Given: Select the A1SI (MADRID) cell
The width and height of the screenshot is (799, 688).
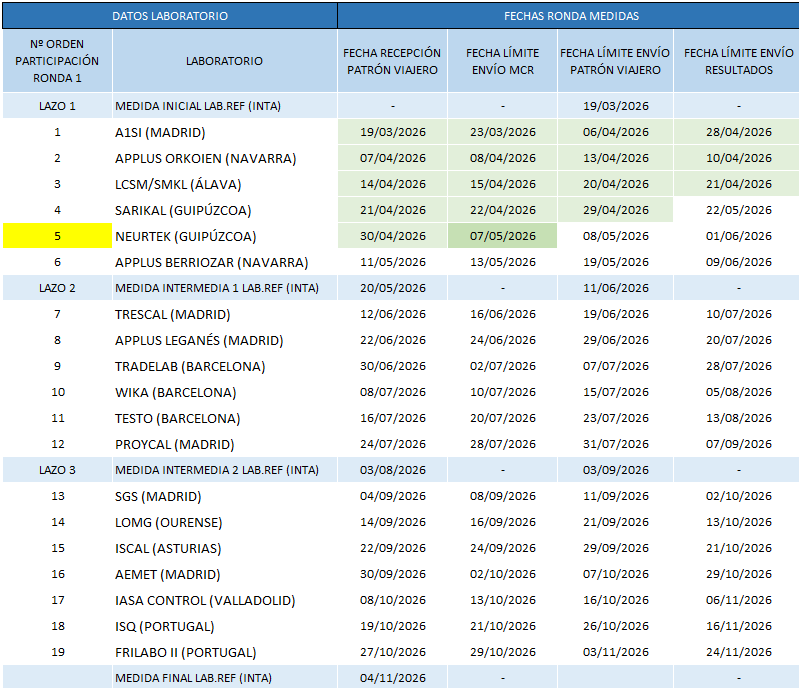Looking at the screenshot, I should [224, 133].
